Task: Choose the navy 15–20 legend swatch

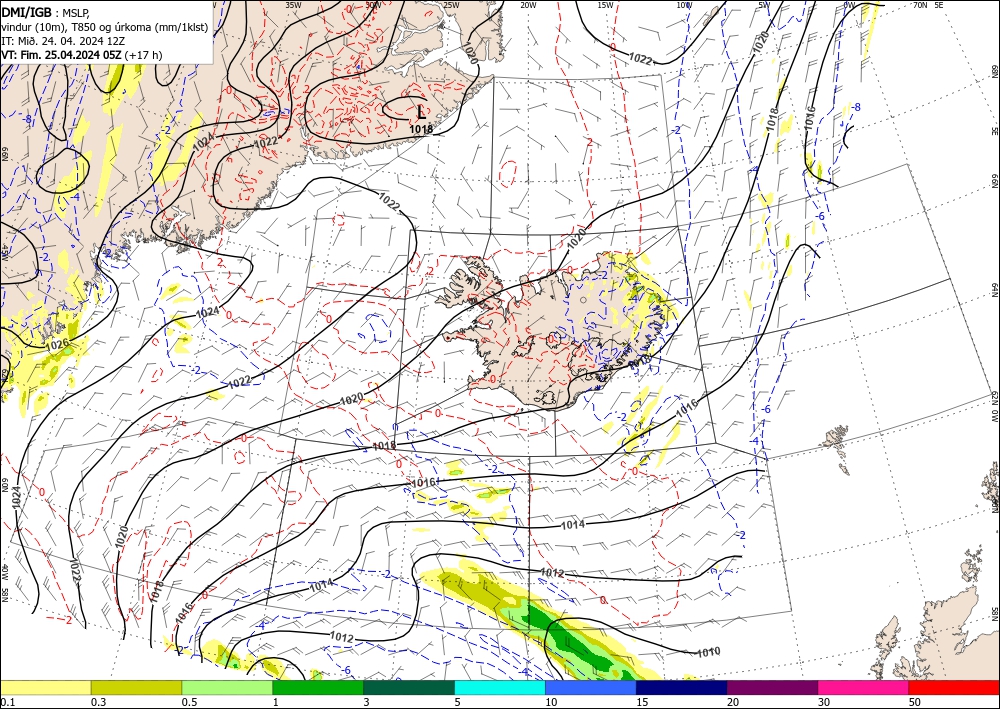Action: (x=682, y=687)
